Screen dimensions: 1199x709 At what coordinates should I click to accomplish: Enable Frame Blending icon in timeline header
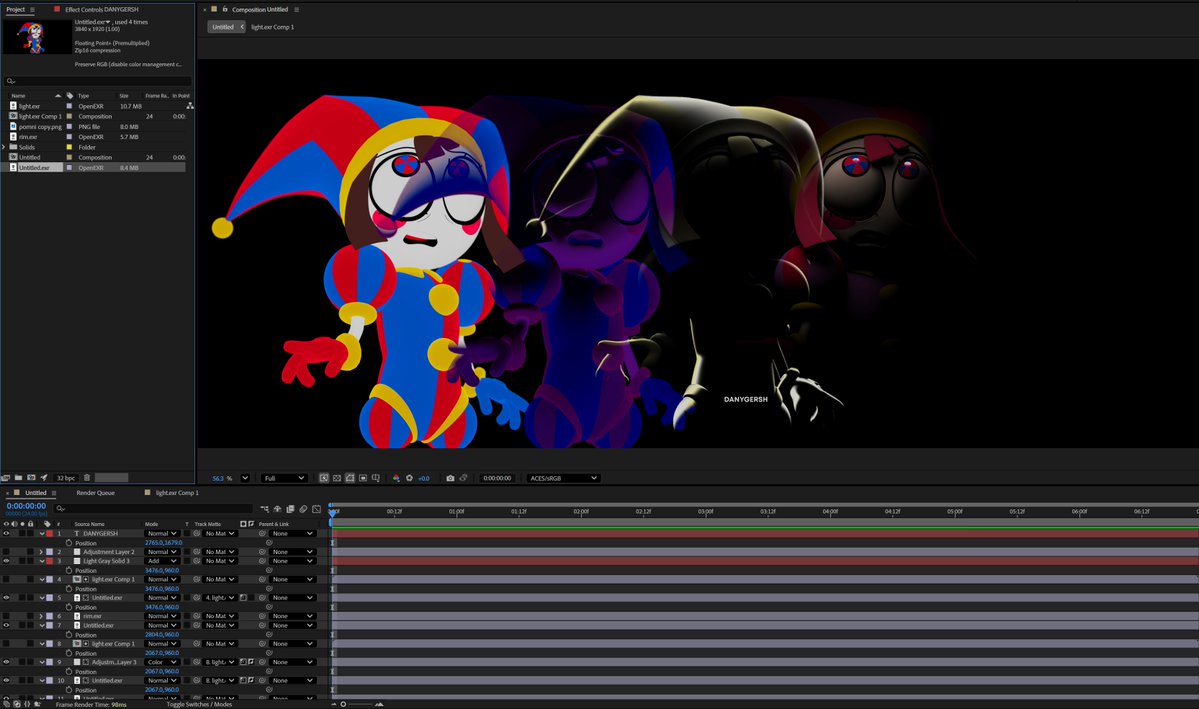pyautogui.click(x=291, y=509)
